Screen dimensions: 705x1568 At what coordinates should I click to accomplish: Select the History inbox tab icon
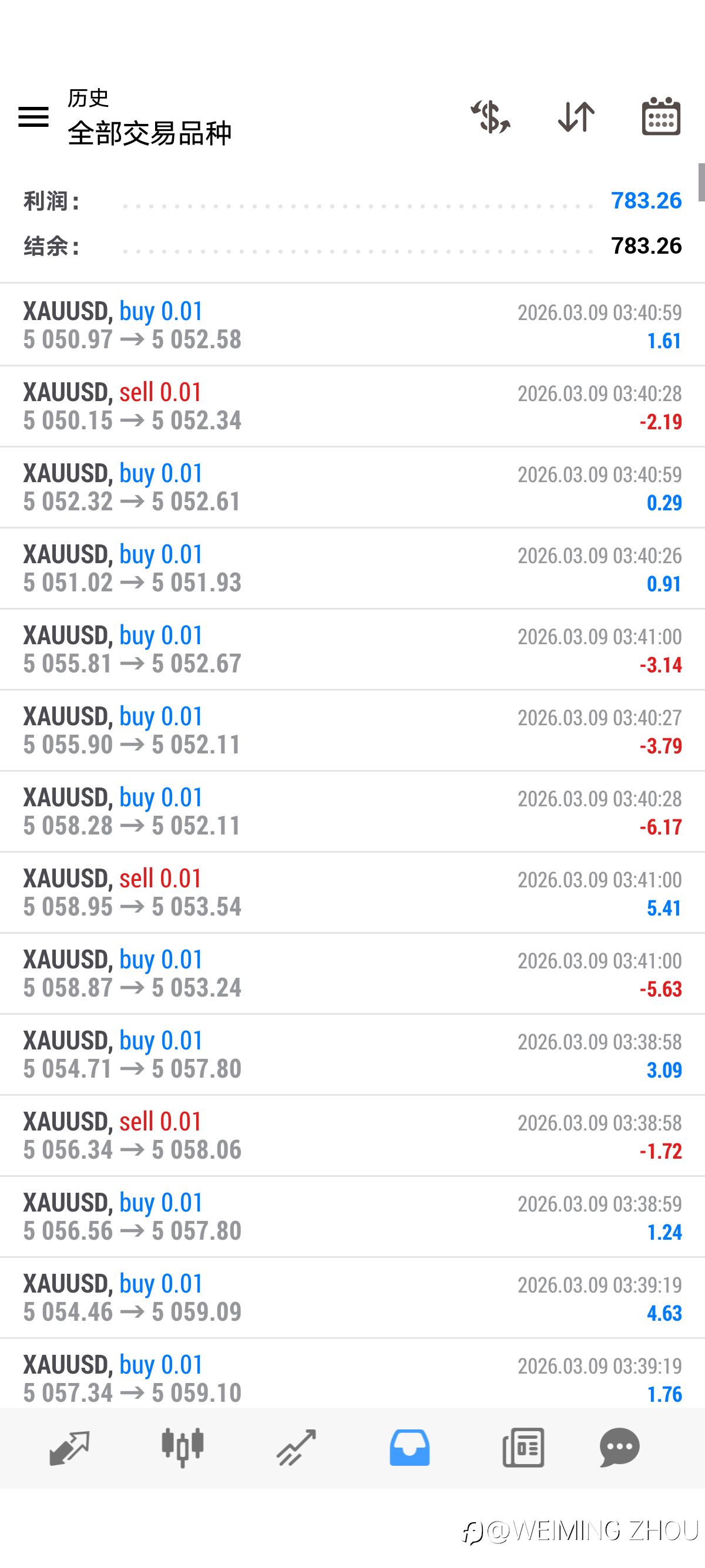coord(409,1448)
